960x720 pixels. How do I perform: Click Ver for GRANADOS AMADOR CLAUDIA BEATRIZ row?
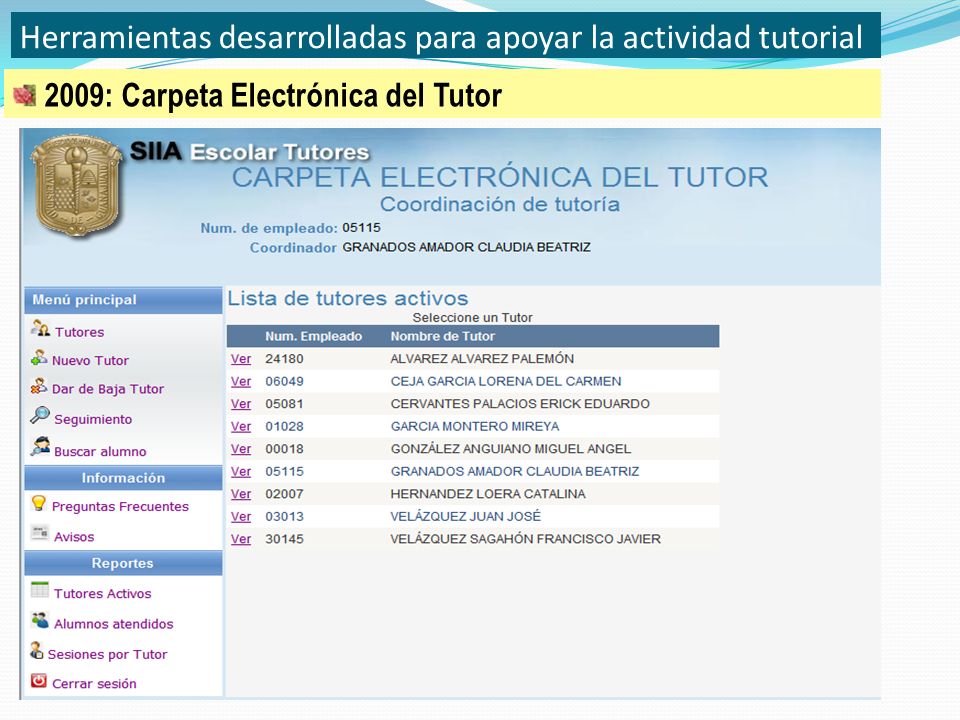click(x=241, y=472)
